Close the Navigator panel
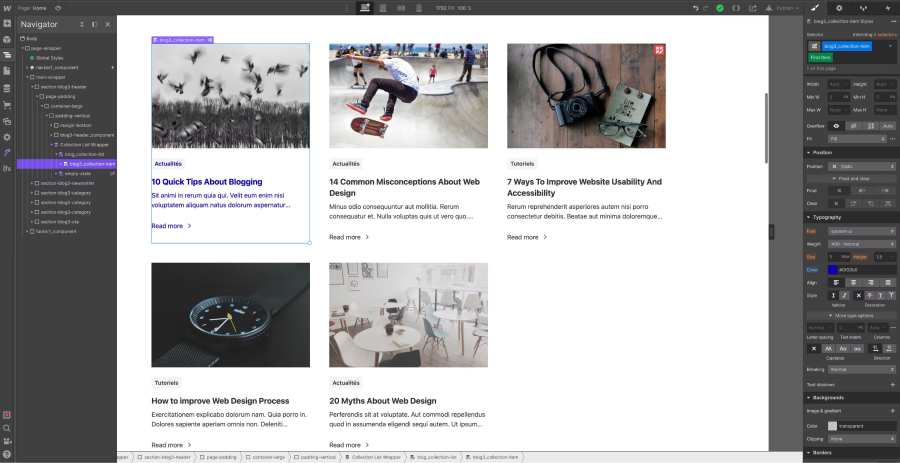This screenshot has height=463, width=900. click(x=107, y=25)
